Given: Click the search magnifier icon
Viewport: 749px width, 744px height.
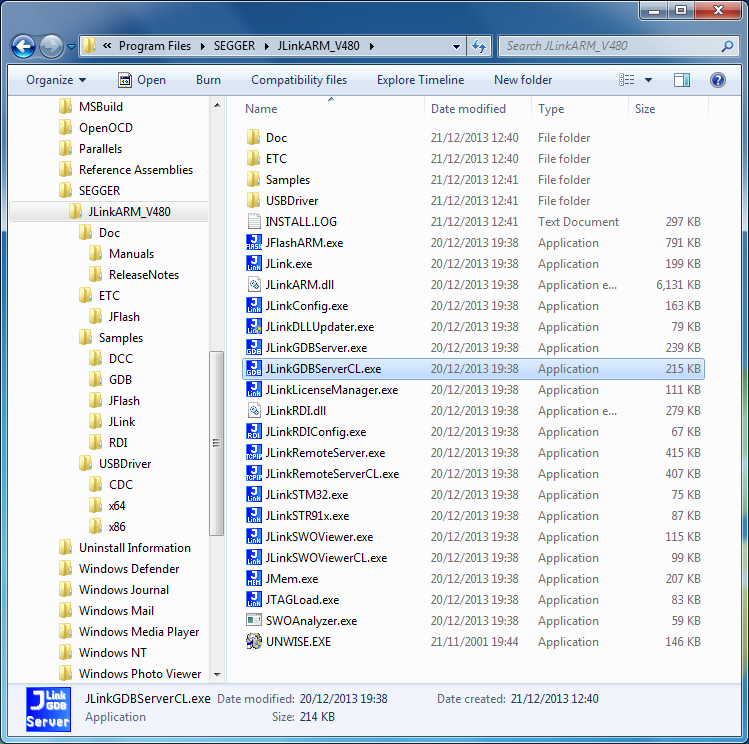Looking at the screenshot, I should [x=728, y=46].
